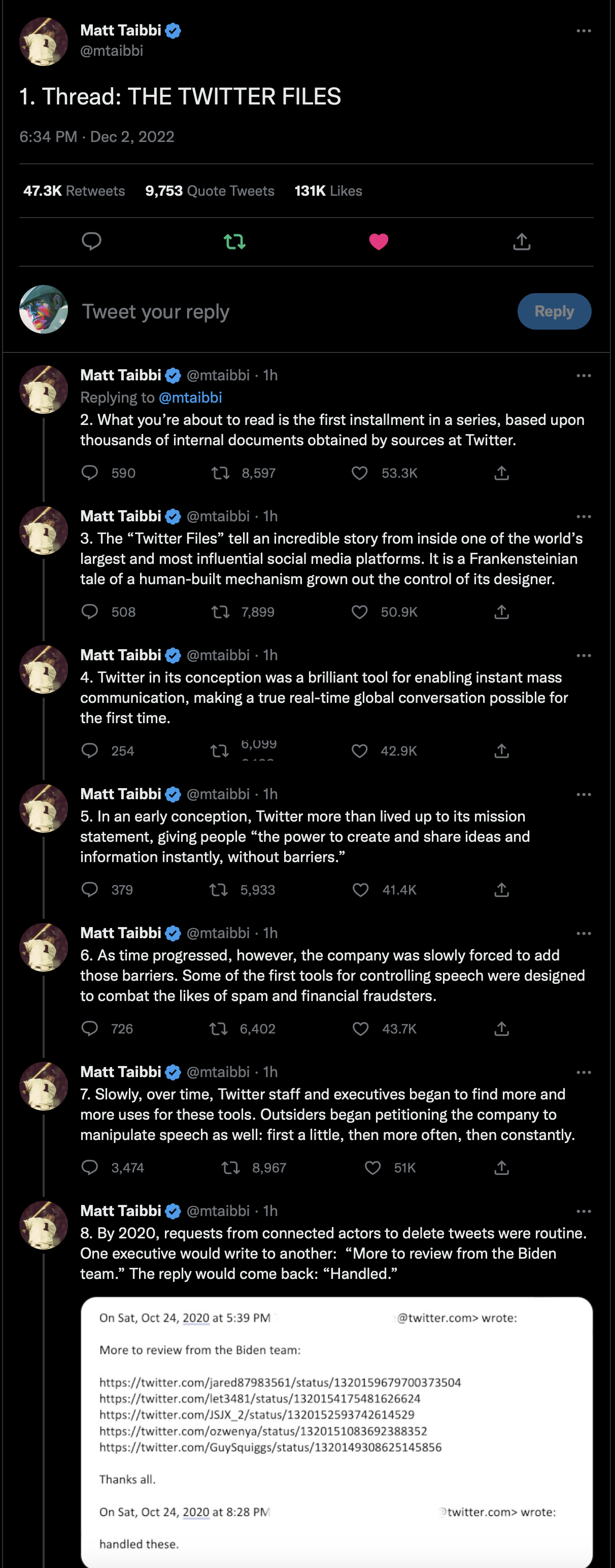Open more options menu on main tweet
Image resolution: width=615 pixels, height=1568 pixels.
[x=584, y=30]
